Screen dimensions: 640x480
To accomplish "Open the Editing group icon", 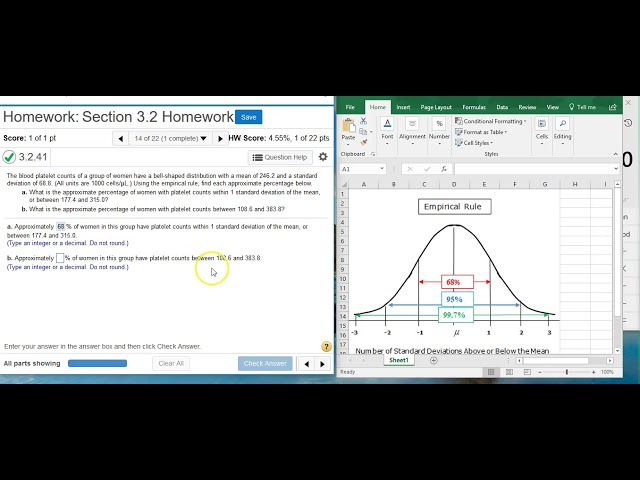I will point(562,124).
